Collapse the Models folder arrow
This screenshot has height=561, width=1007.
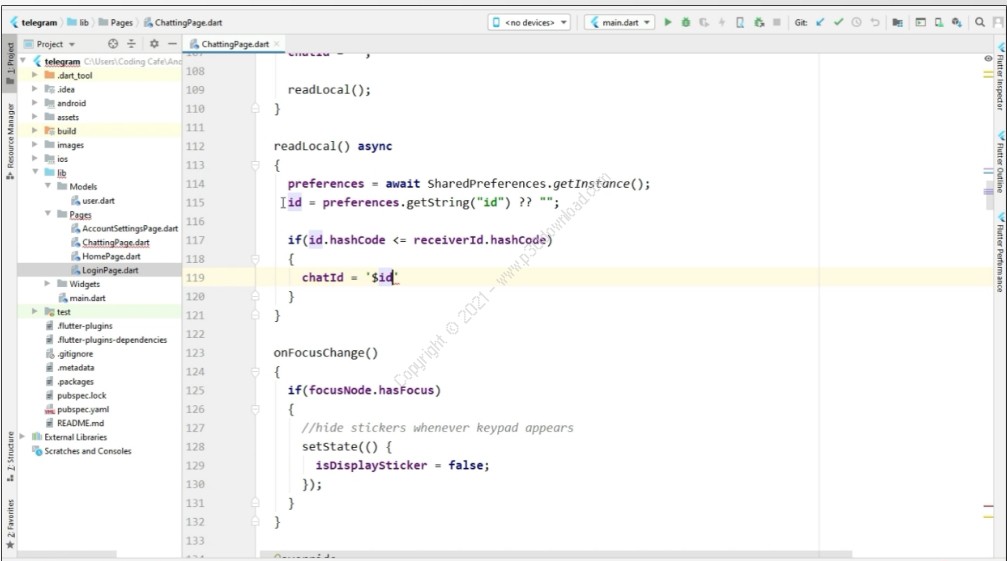(x=48, y=186)
